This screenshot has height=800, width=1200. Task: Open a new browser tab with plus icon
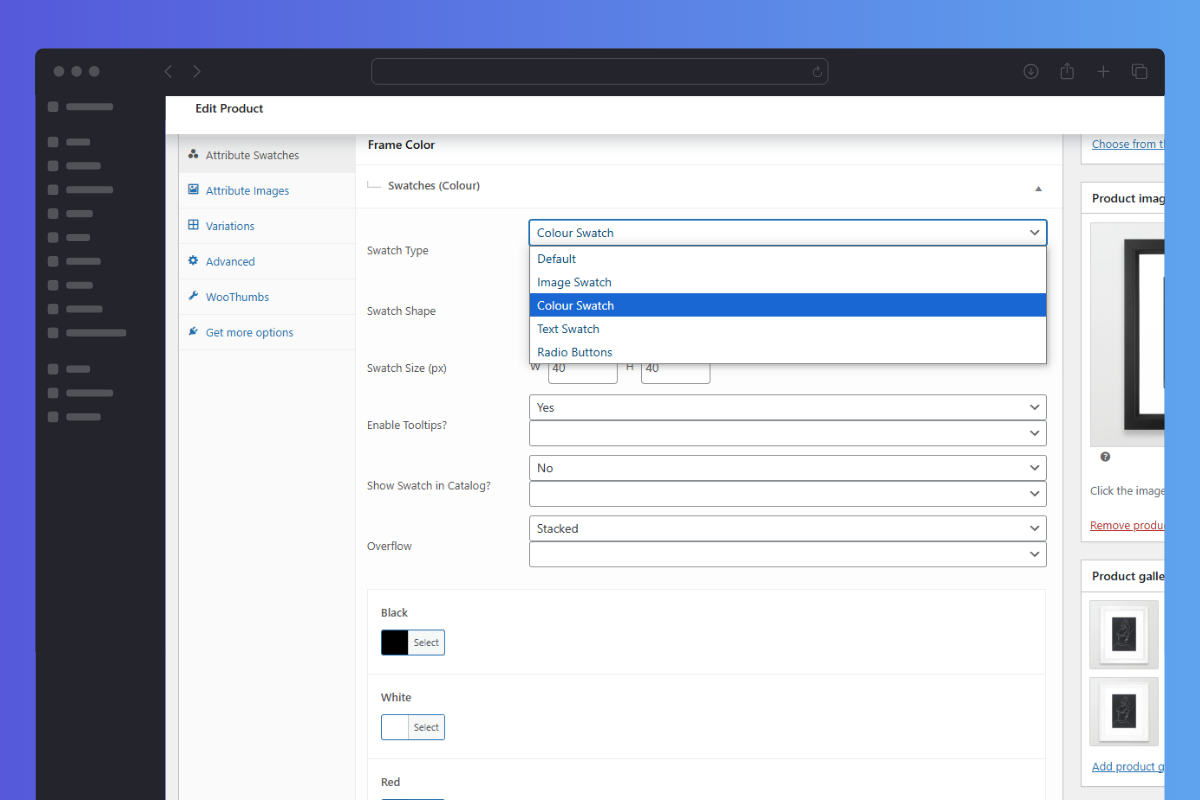(1103, 71)
